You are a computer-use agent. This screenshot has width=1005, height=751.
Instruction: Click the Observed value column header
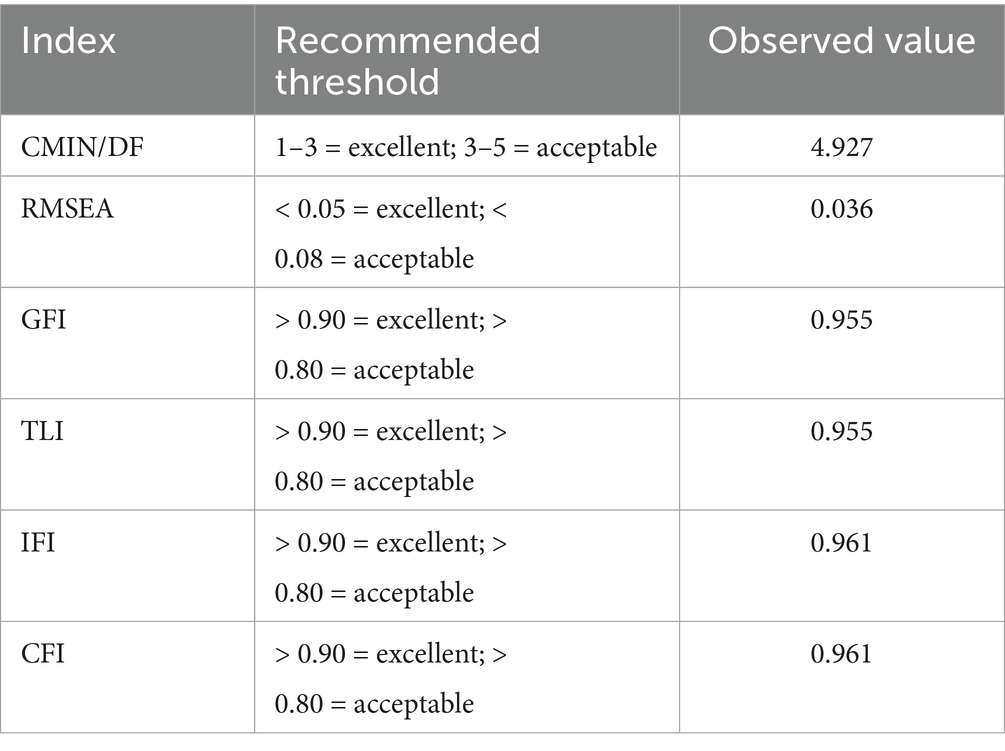point(841,41)
